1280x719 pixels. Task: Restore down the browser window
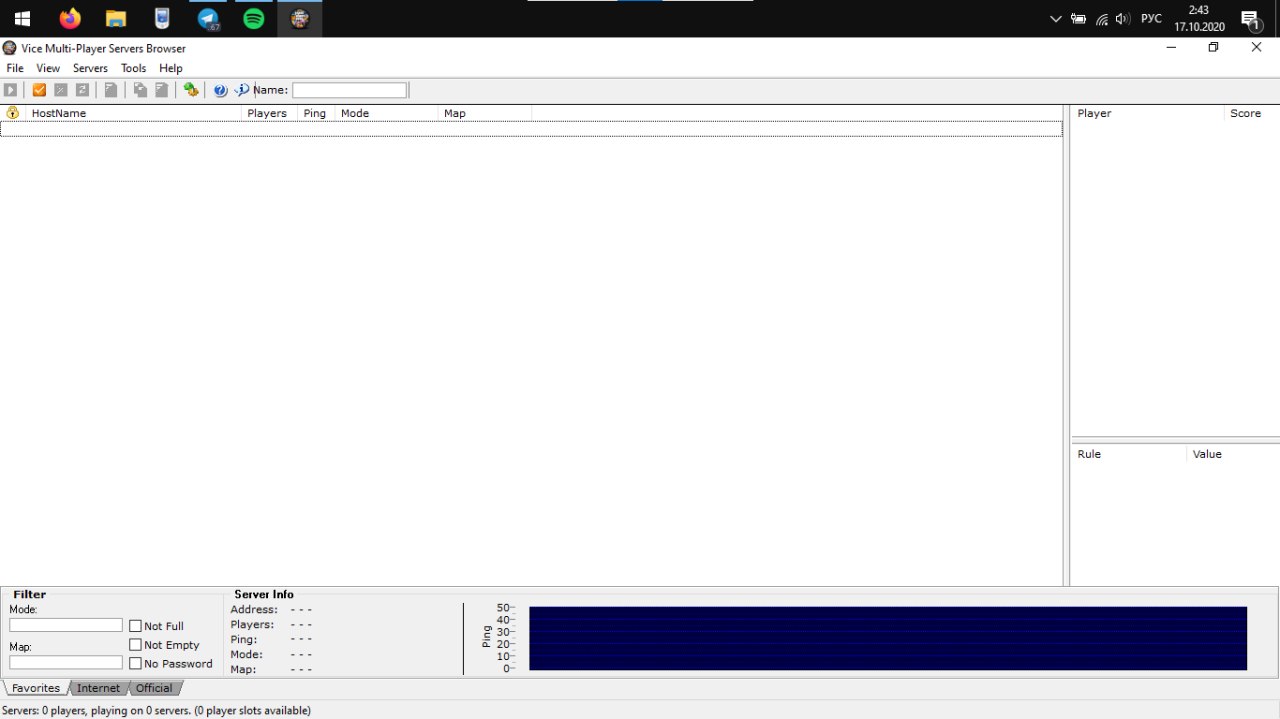pos(1213,47)
